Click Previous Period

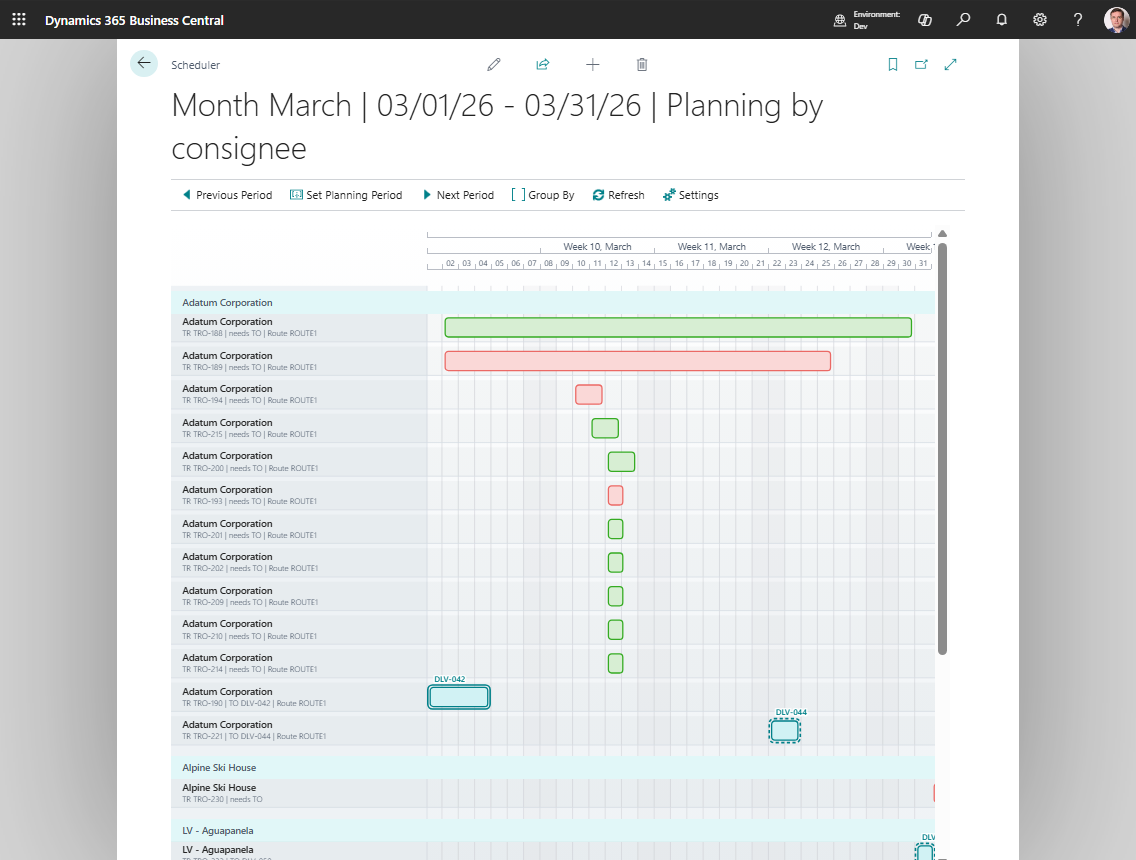point(227,195)
